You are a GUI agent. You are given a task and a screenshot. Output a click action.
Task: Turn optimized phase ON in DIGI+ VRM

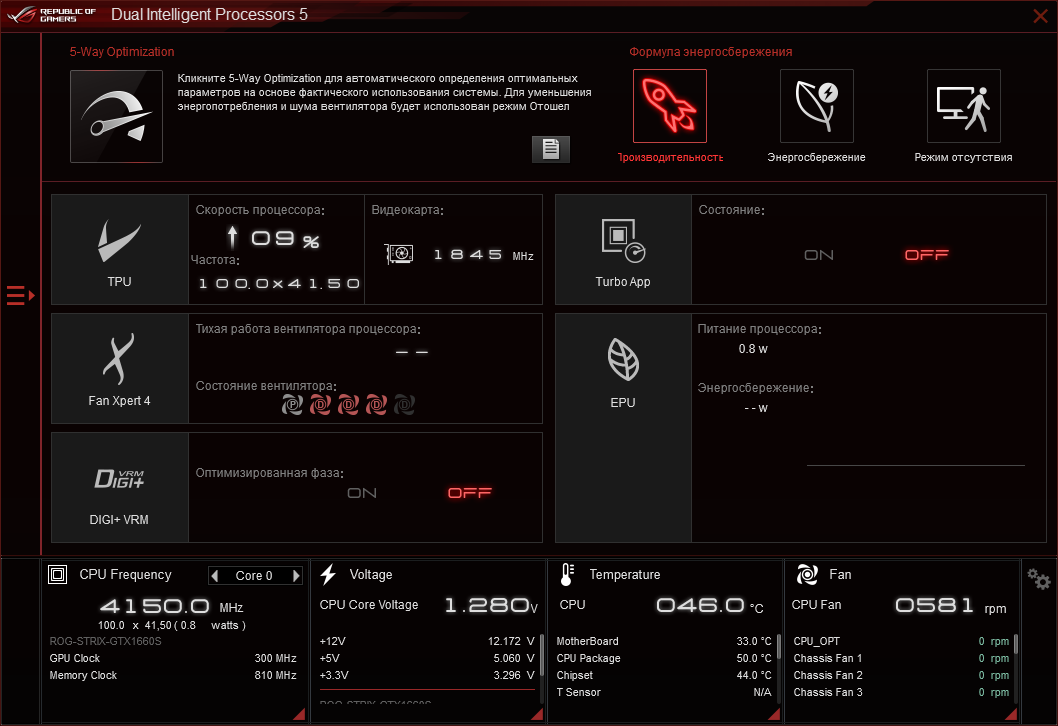[362, 493]
